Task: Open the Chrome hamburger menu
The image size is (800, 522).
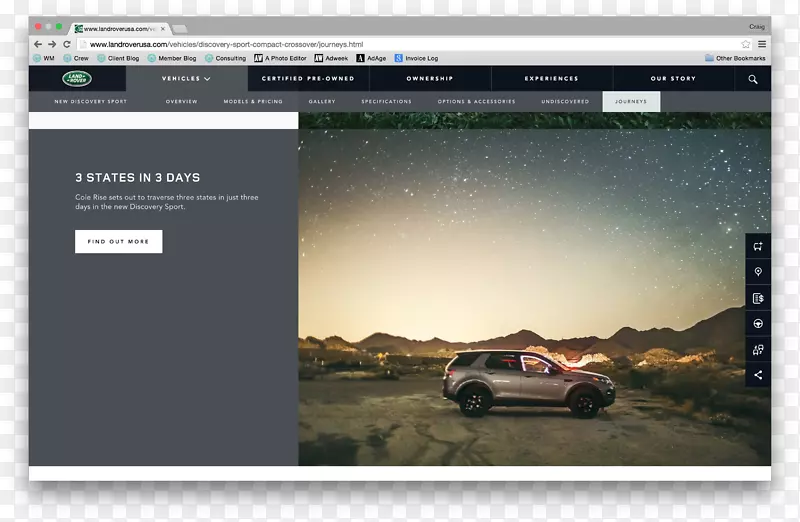Action: (x=762, y=44)
